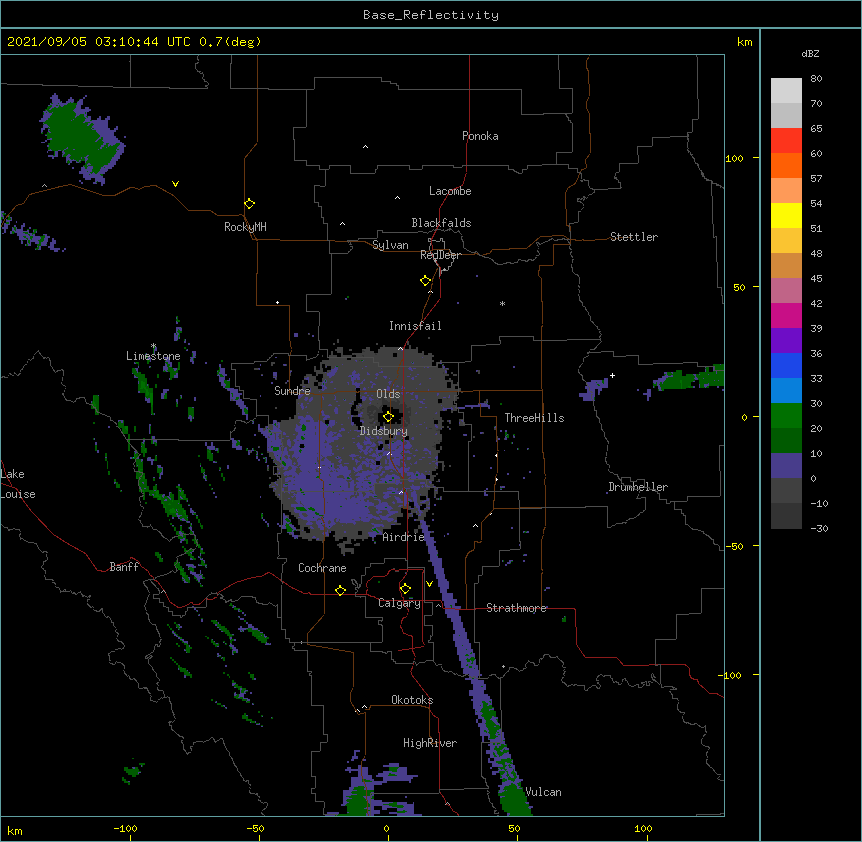
Task: Click the HighRiver label
Action: (x=430, y=743)
